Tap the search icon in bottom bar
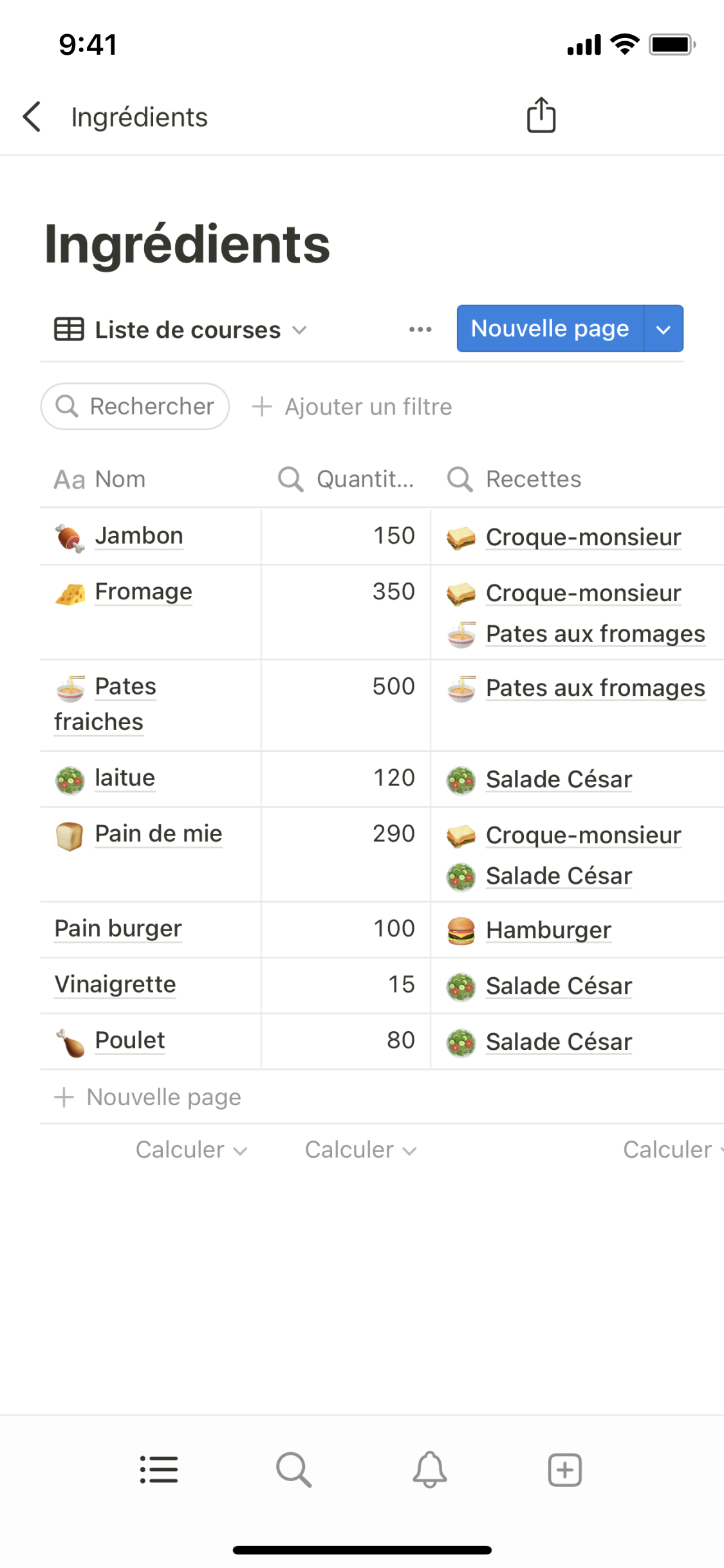724x1568 pixels. coord(294,1470)
